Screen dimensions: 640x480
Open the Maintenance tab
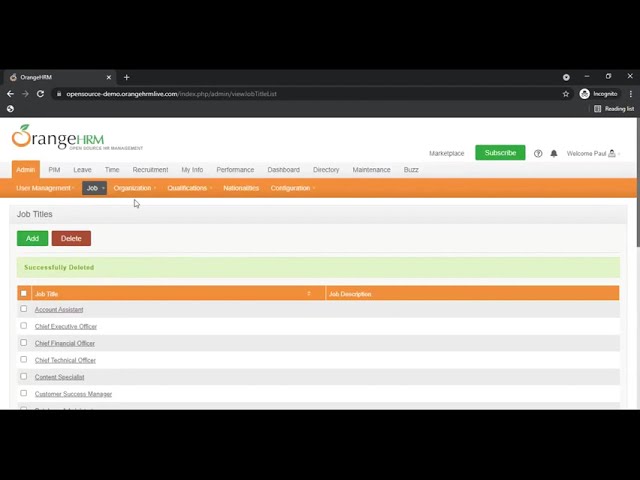[371, 170]
